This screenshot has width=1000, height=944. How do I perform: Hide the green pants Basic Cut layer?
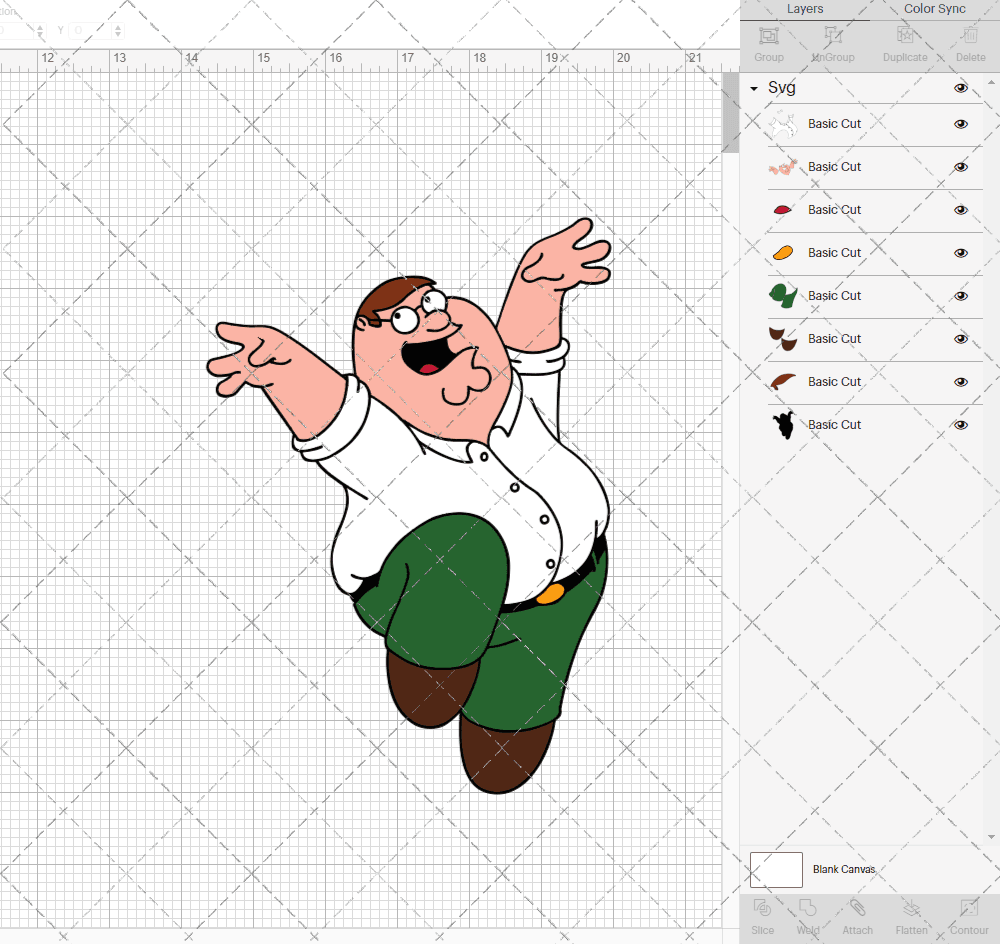pyautogui.click(x=960, y=296)
